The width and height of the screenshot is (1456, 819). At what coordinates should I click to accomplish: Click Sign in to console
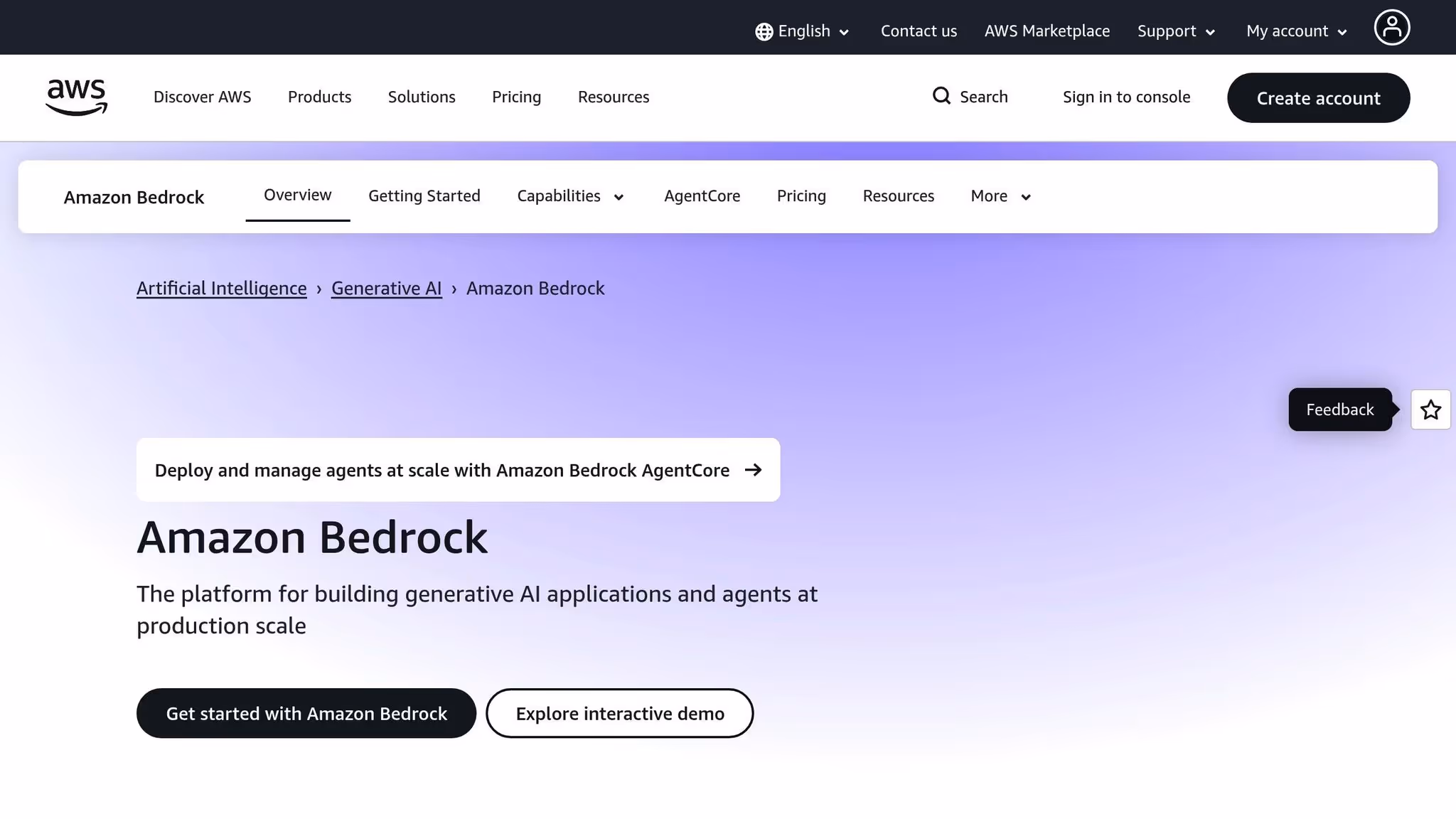[x=1126, y=96]
